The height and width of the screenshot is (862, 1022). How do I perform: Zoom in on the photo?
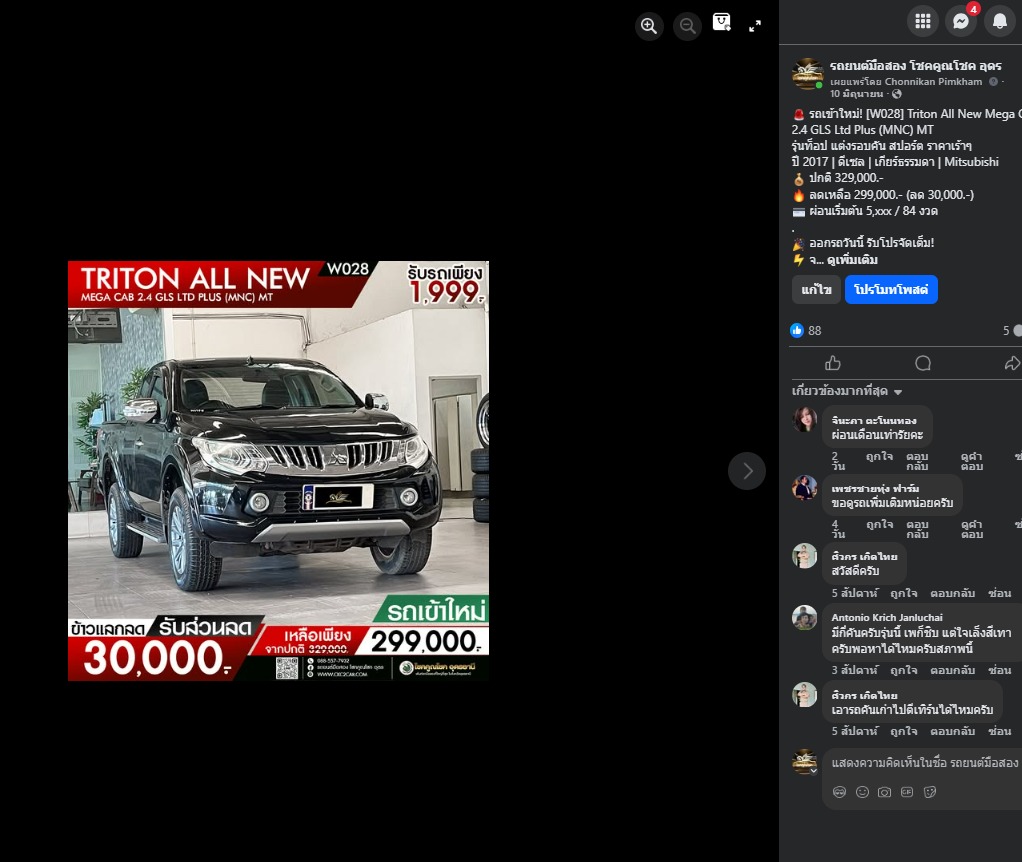pos(649,26)
